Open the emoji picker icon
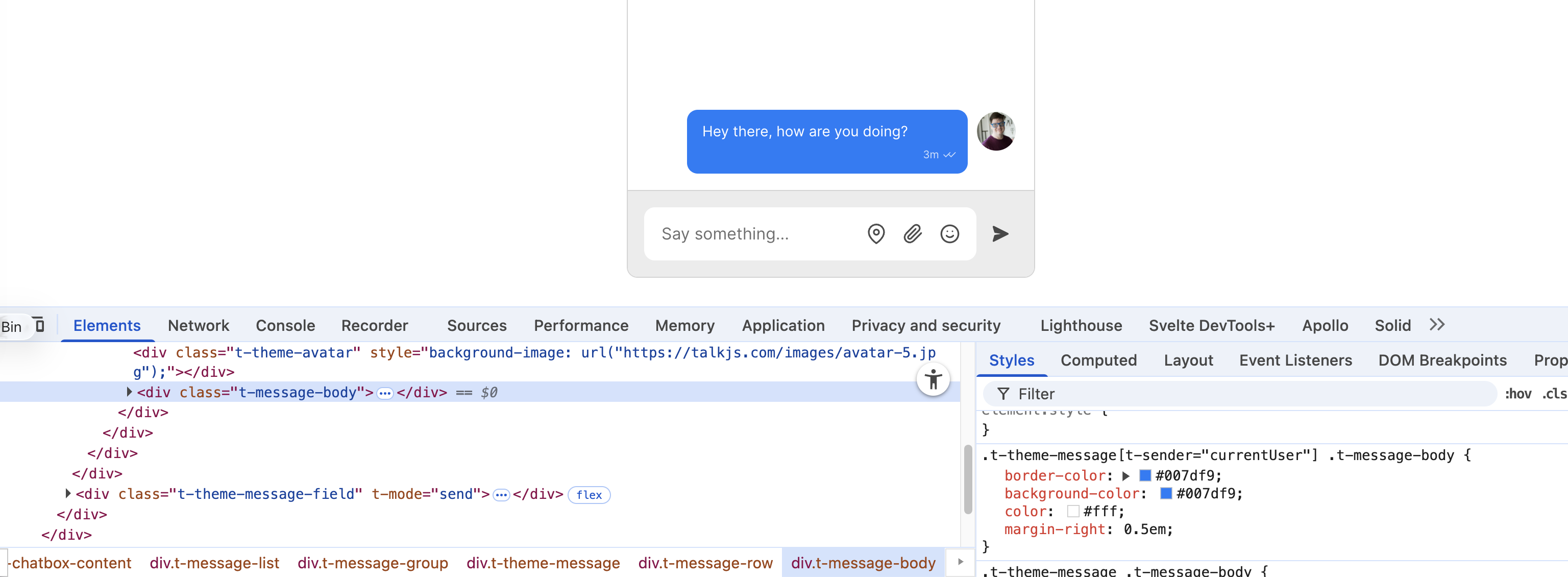The height and width of the screenshot is (577, 1568). [949, 234]
